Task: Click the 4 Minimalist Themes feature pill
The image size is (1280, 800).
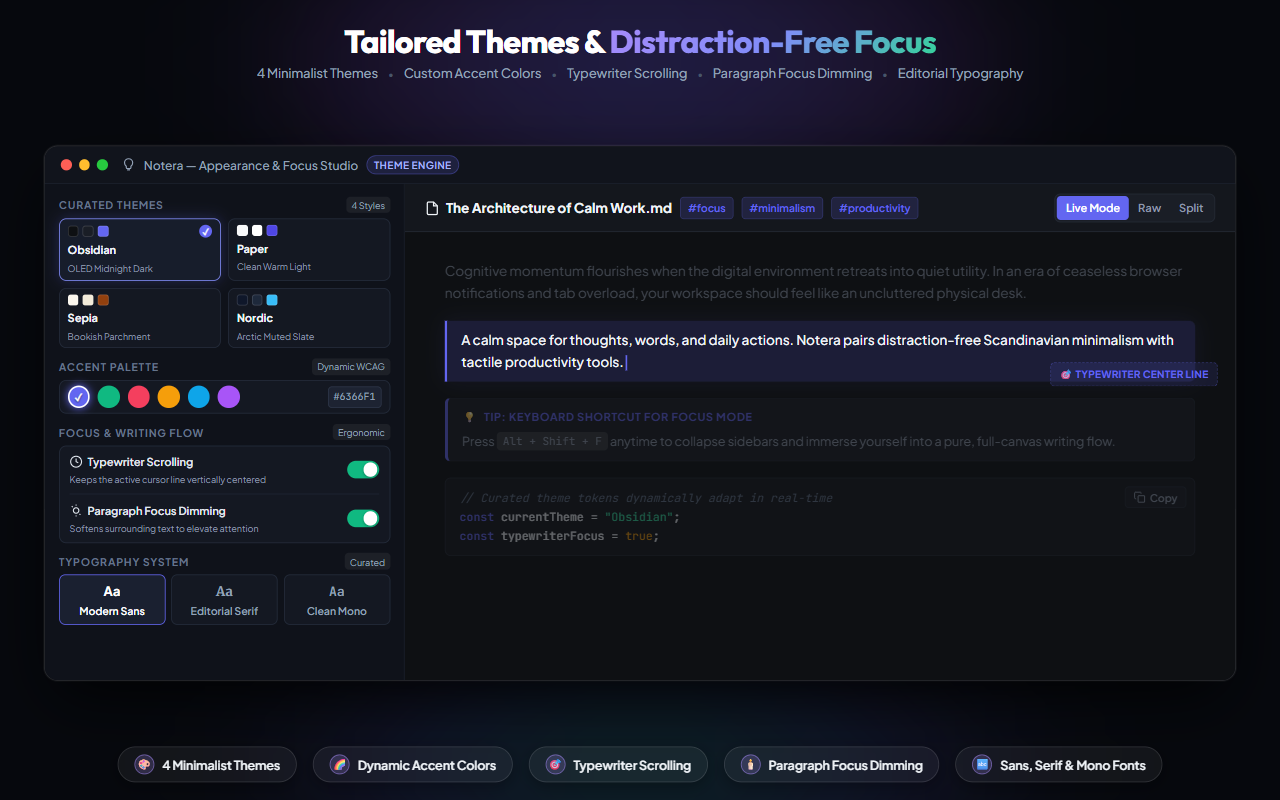Action: pyautogui.click(x=207, y=765)
